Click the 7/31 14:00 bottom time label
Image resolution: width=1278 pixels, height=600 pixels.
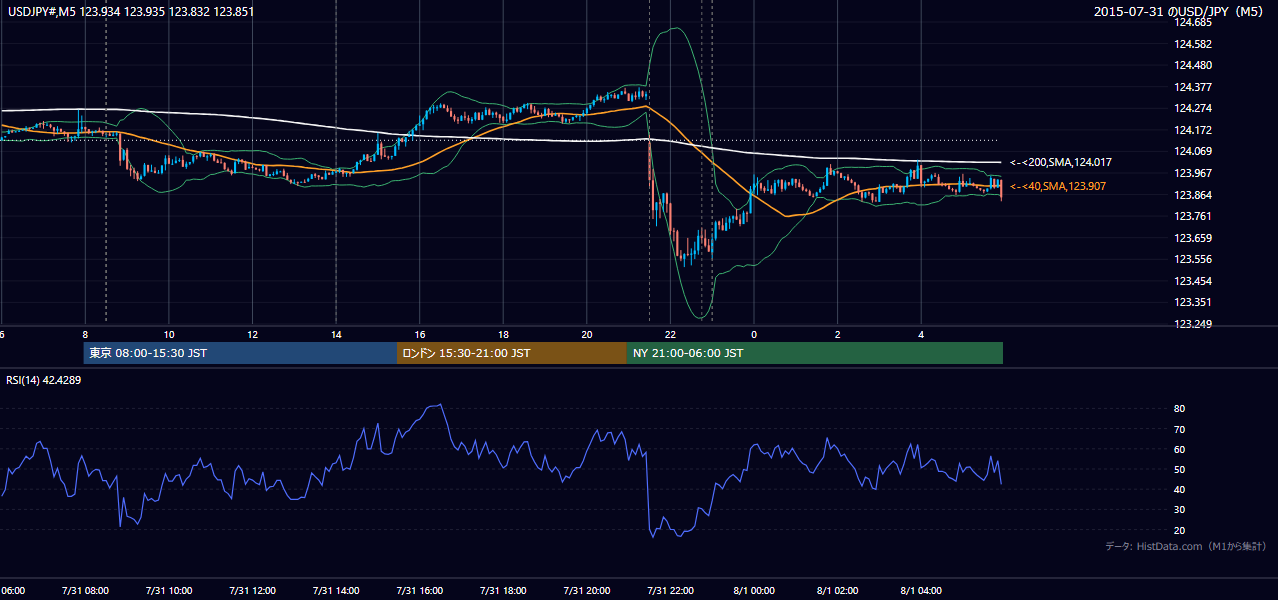[336, 591]
